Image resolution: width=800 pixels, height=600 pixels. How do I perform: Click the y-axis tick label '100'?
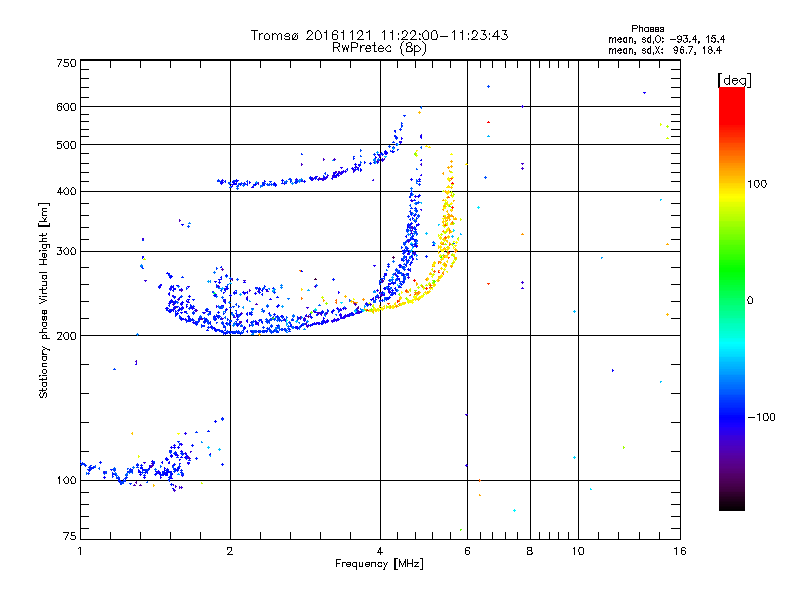click(x=67, y=480)
